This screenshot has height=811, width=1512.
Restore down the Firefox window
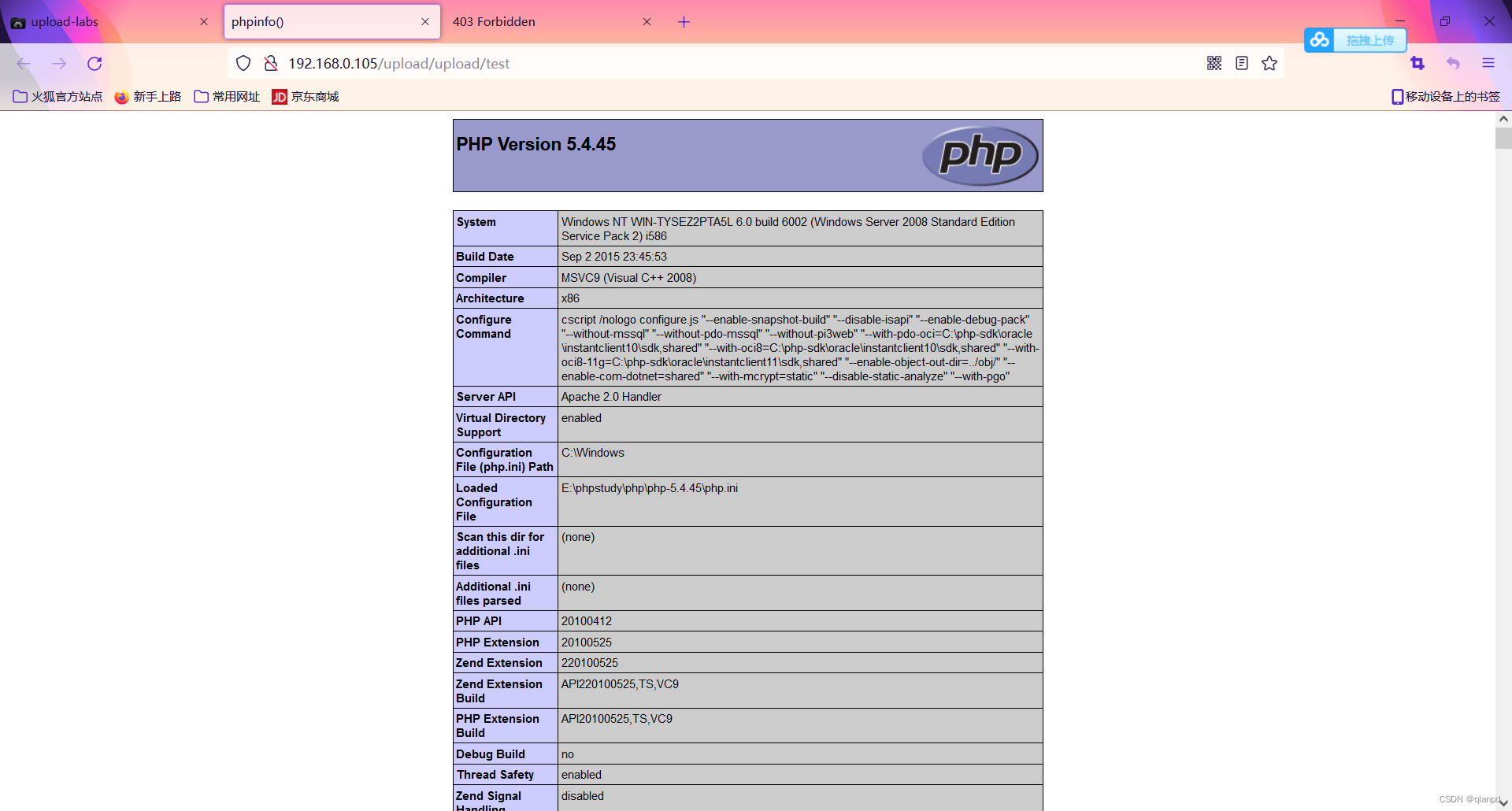pyautogui.click(x=1445, y=21)
